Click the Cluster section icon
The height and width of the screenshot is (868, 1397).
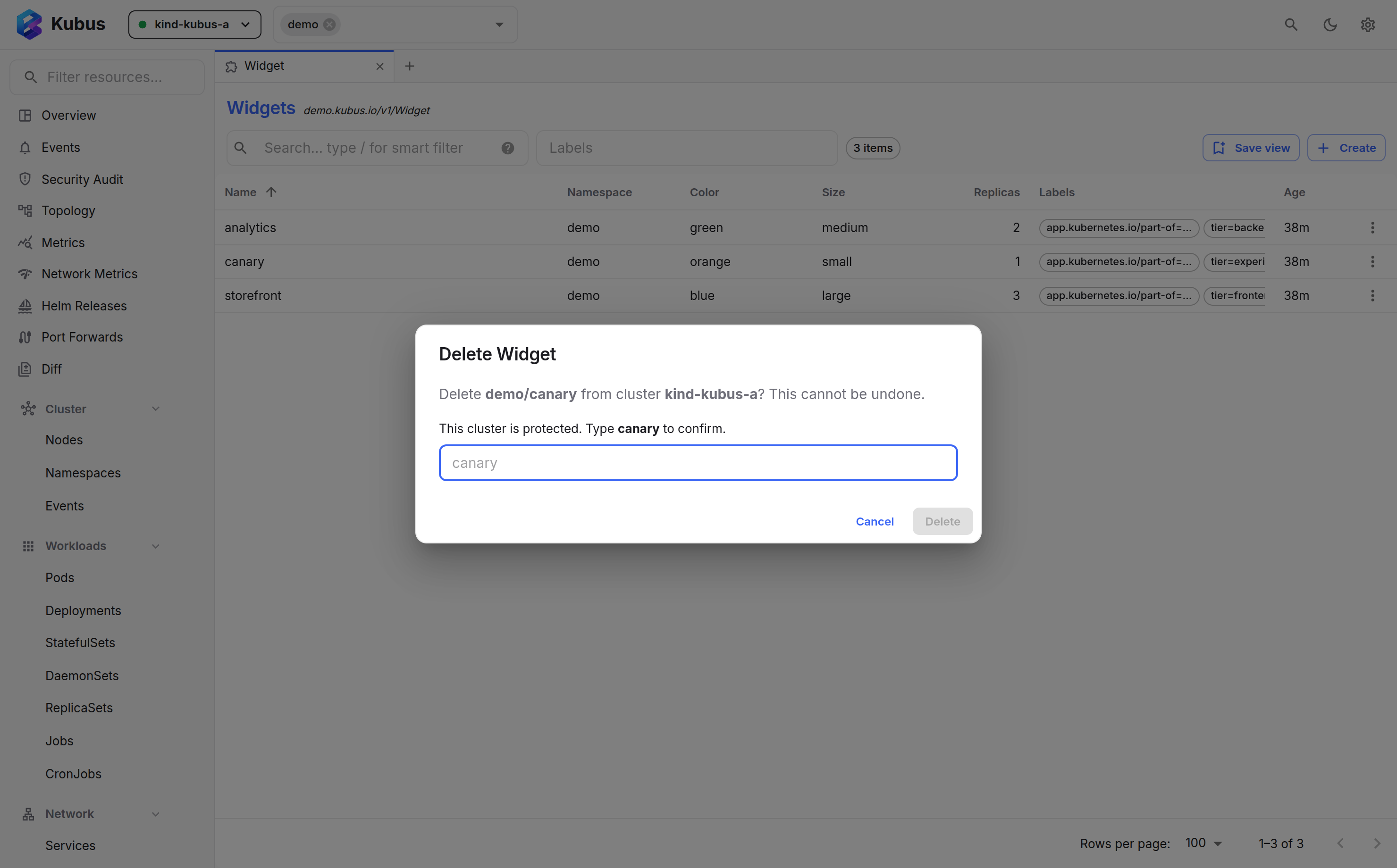(x=28, y=409)
